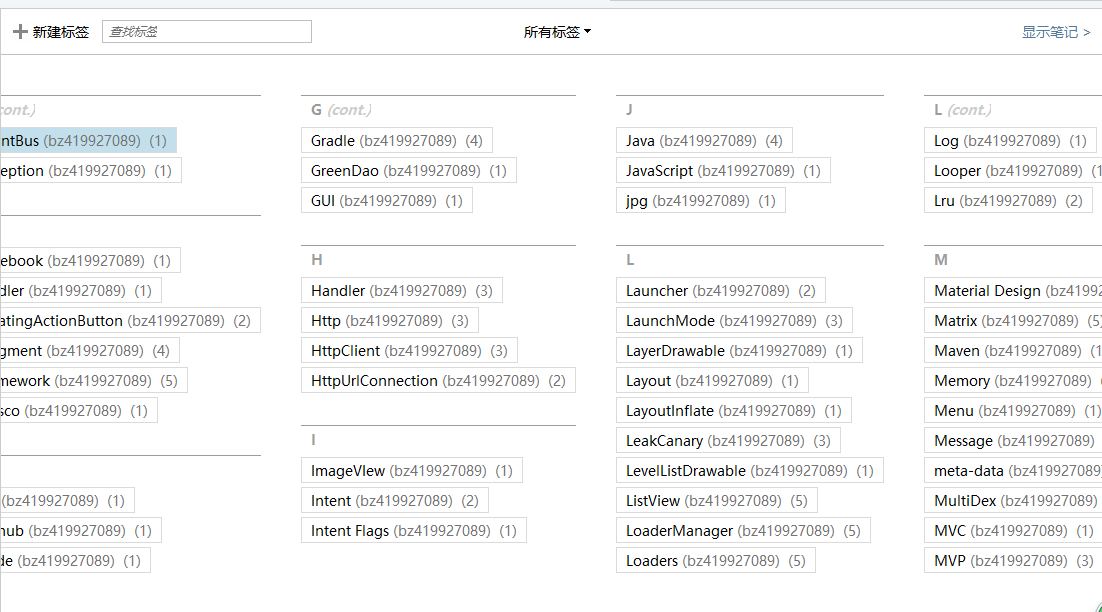Image resolution: width=1102 pixels, height=612 pixels.
Task: Select the LevelListDrawable tag
Action: (x=749, y=471)
